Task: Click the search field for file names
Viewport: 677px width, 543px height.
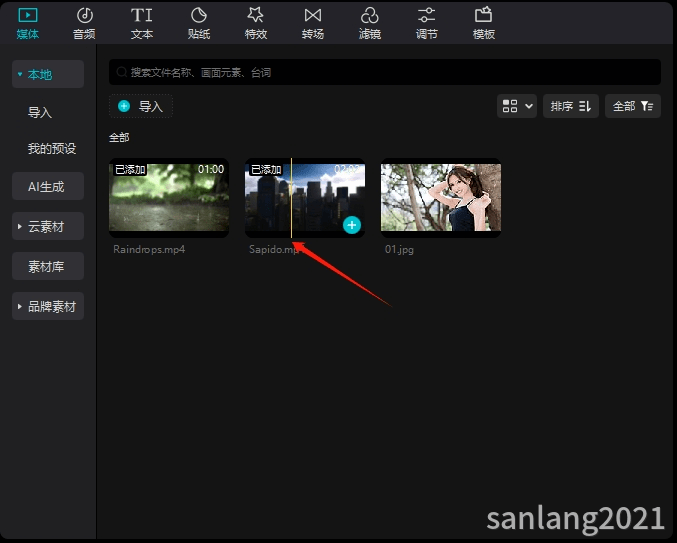Action: (385, 72)
